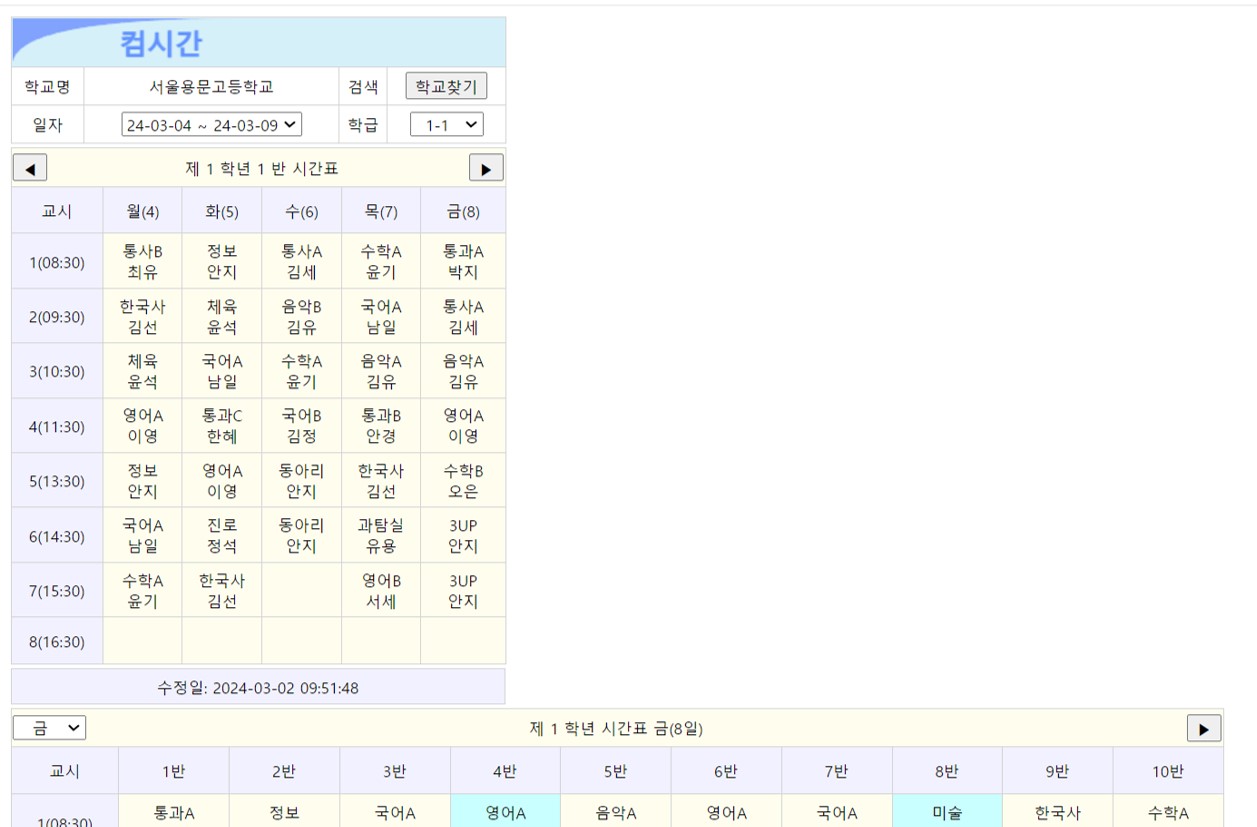This screenshot has height=827, width=1257.
Task: Click the 목(7) column header
Action: point(381,211)
